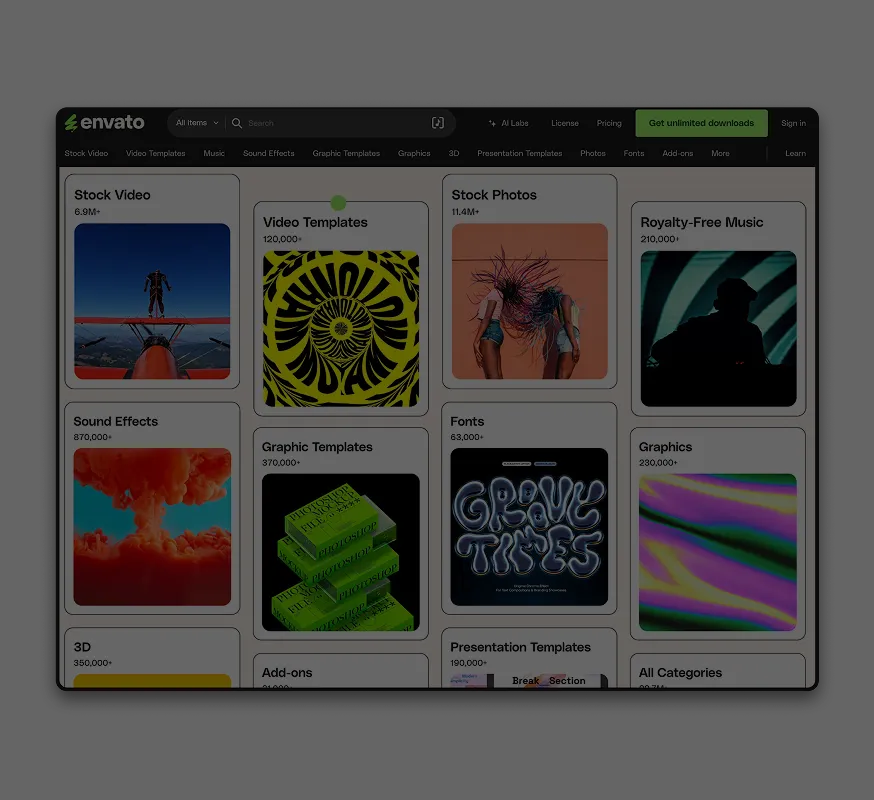Select Graphic Templates in navigation bar

346,153
